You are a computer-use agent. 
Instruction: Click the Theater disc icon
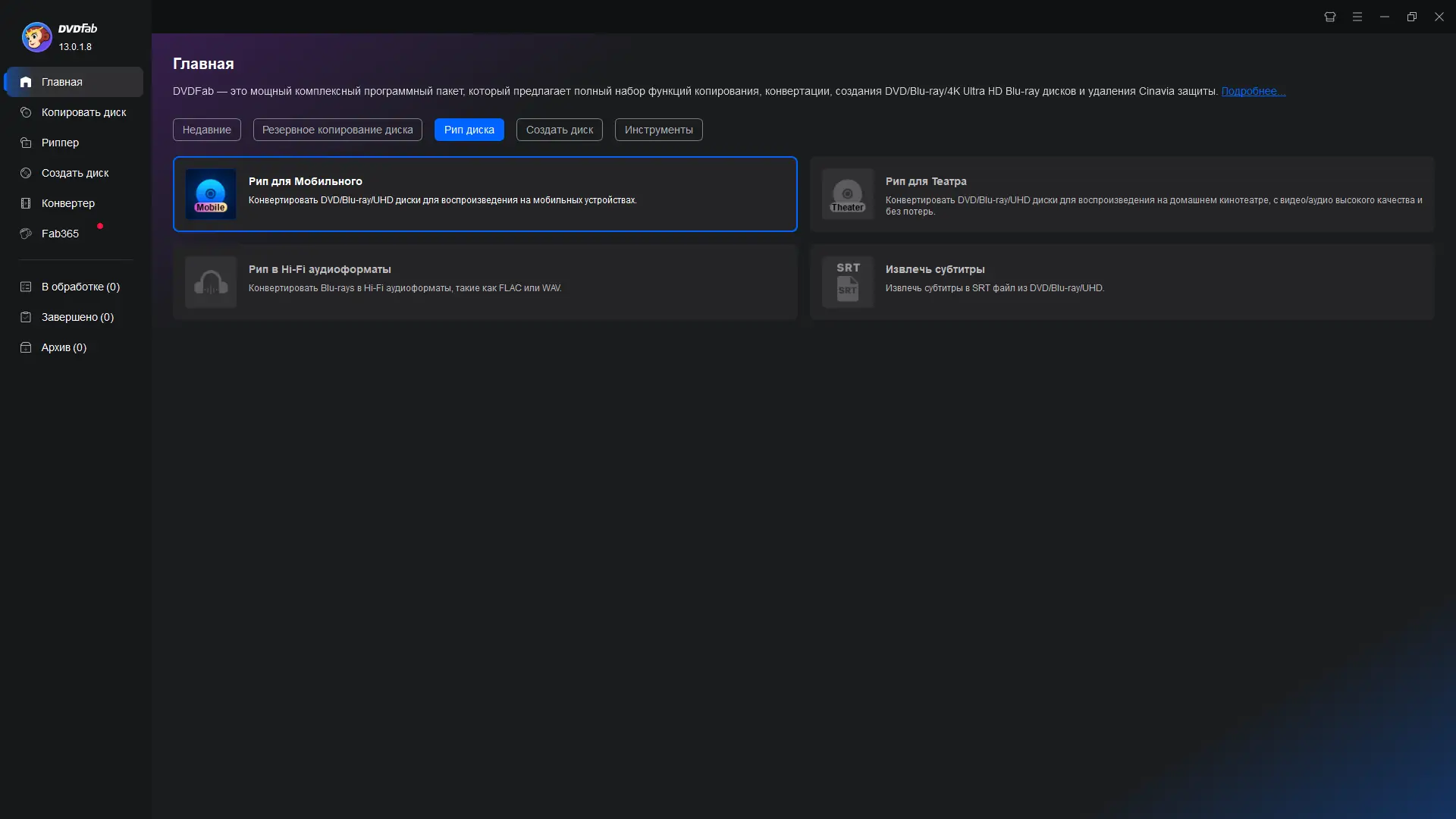coord(847,194)
